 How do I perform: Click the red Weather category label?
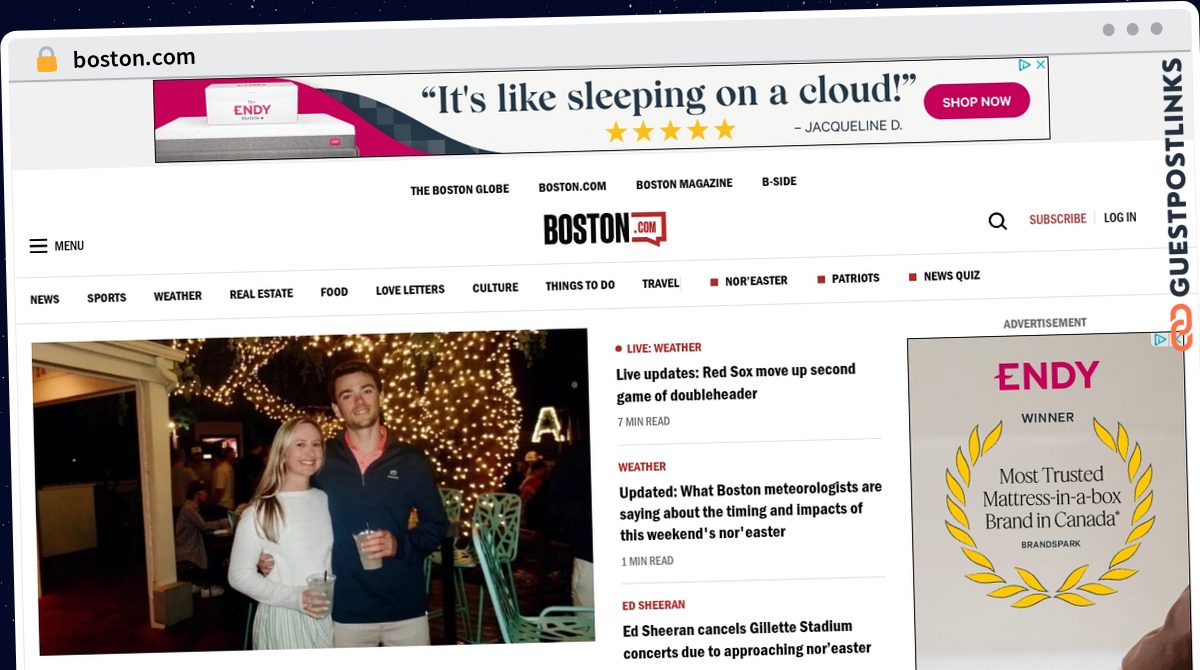pyautogui.click(x=642, y=467)
